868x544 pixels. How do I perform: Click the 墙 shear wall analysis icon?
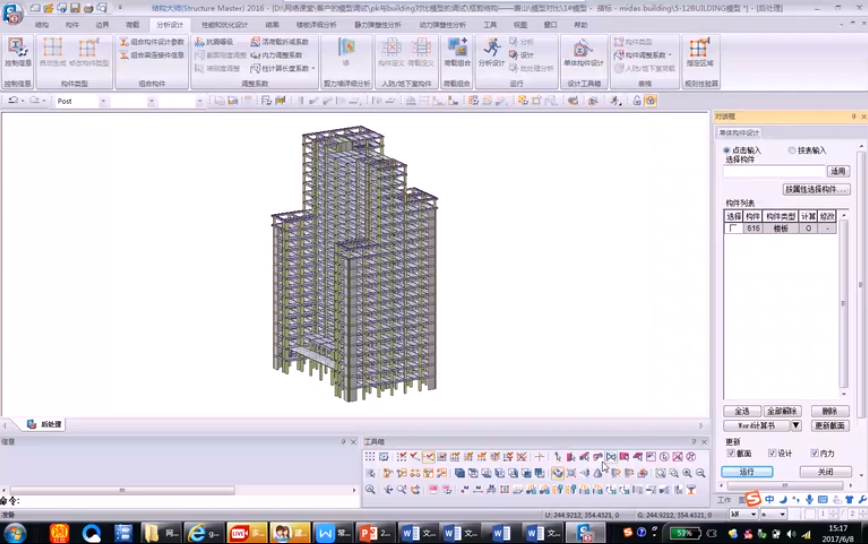[347, 53]
